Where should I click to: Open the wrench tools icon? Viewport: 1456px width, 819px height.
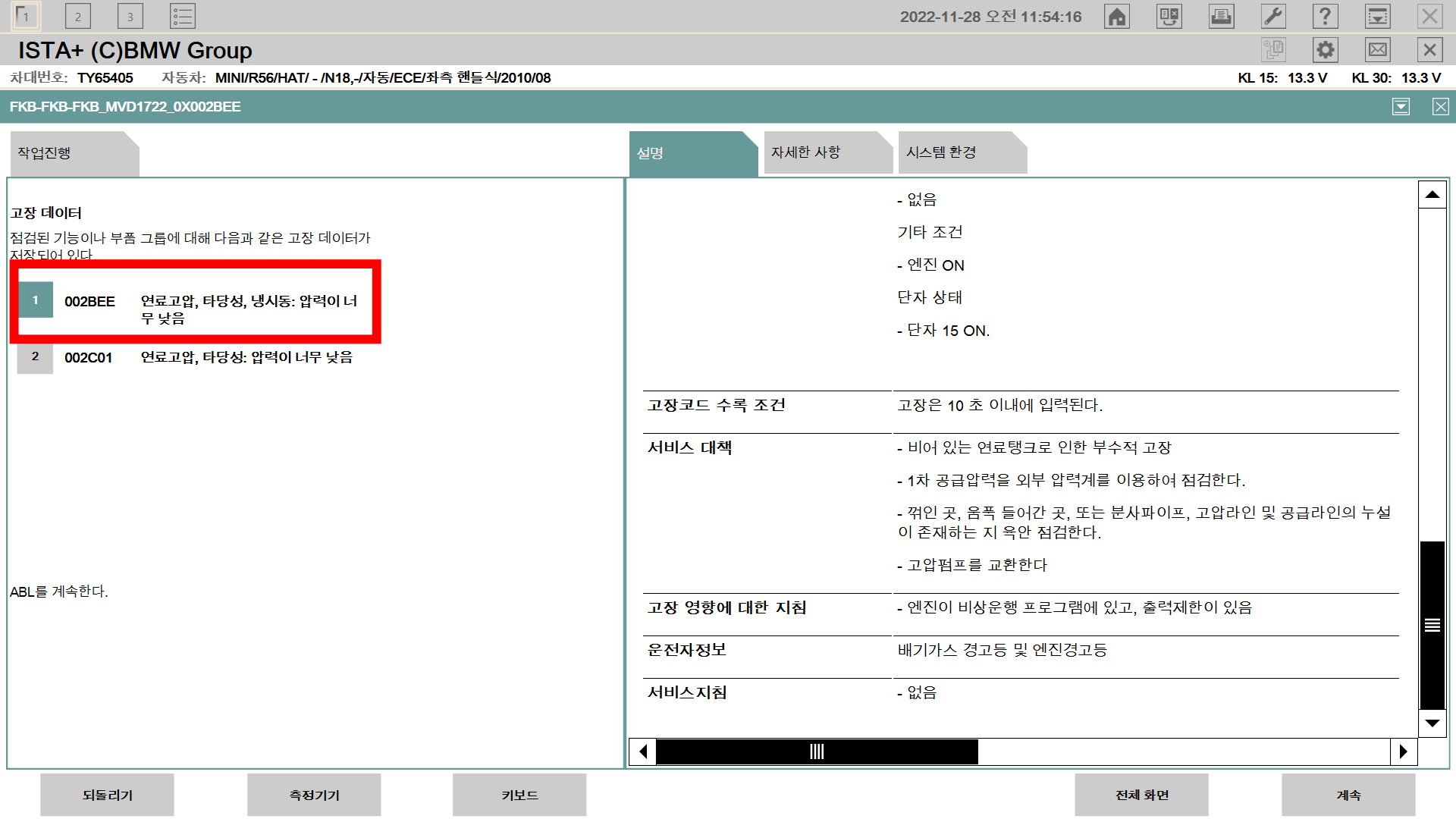[x=1273, y=17]
